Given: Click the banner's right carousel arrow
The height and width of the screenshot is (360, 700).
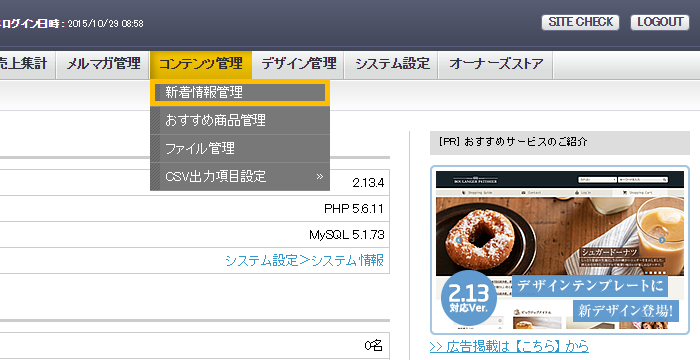Looking at the screenshot, I should pyautogui.click(x=662, y=240).
